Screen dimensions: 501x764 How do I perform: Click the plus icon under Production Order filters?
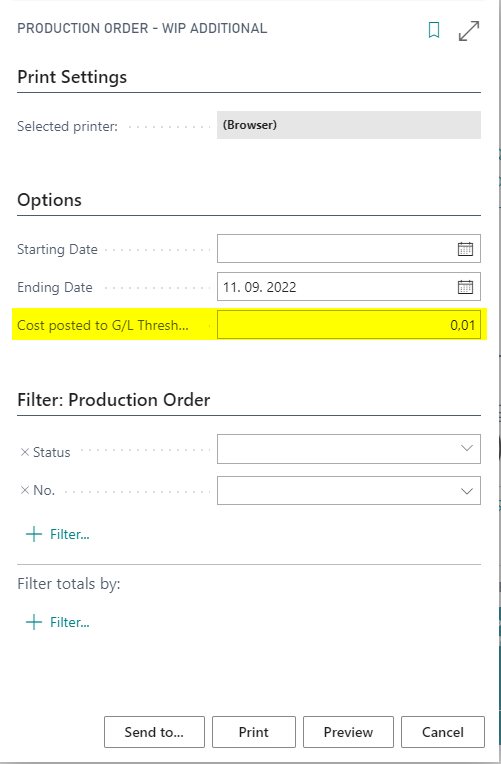34,534
